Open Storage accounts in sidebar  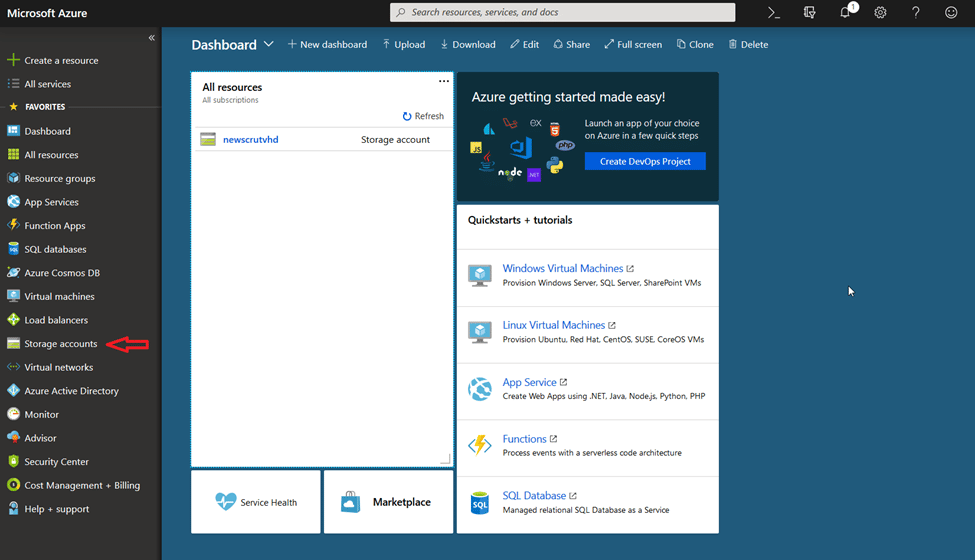[60, 344]
